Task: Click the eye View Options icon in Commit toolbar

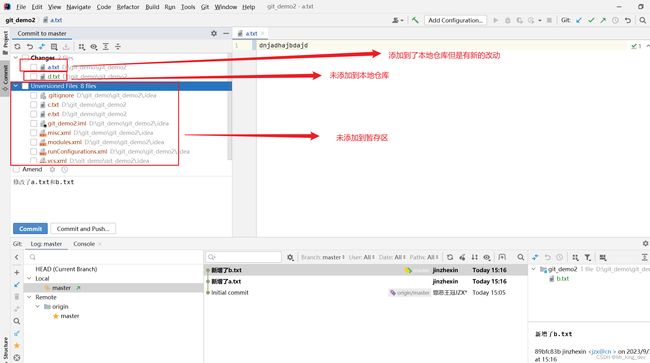Action: point(94,47)
